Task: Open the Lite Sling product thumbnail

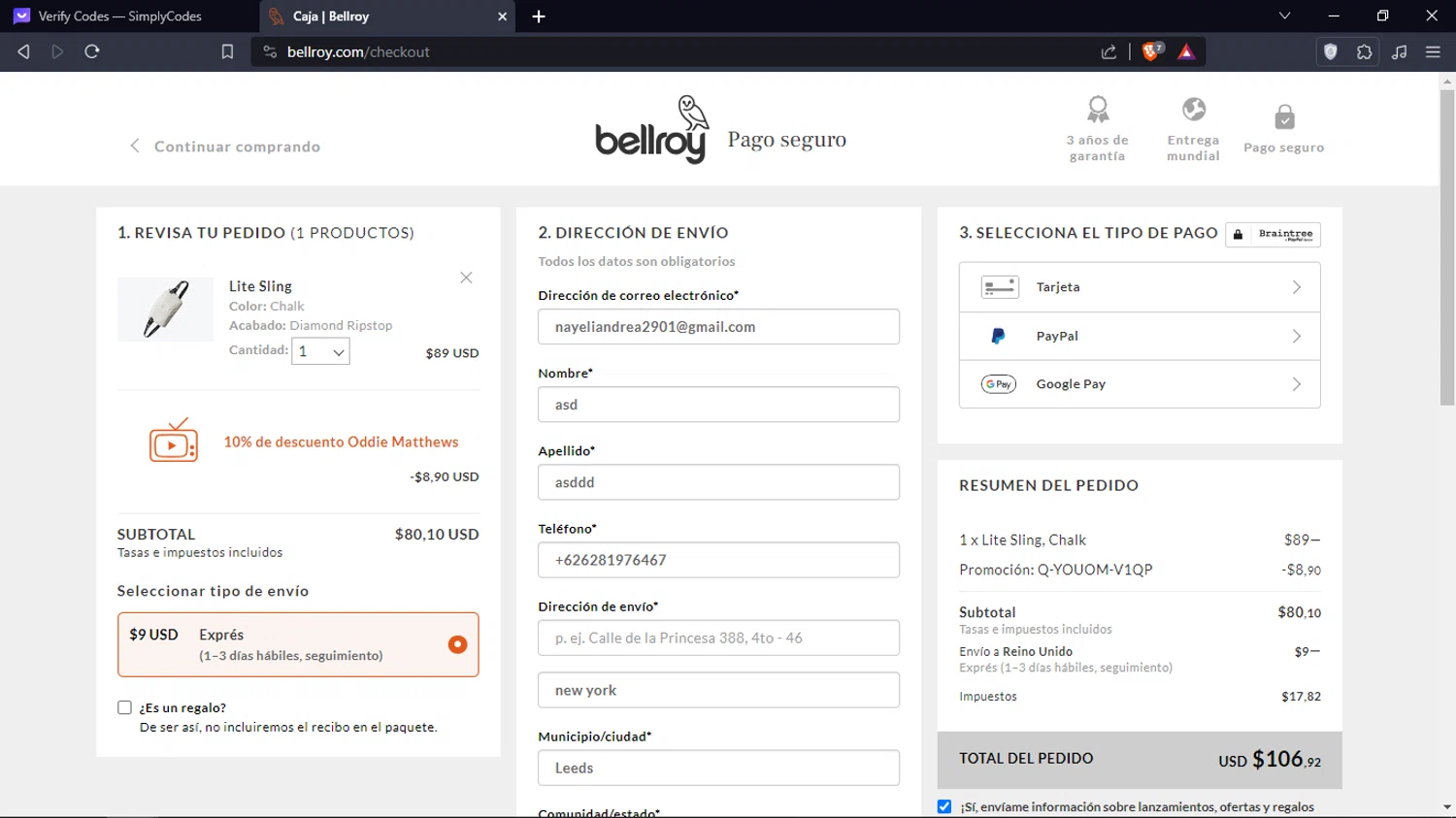Action: coord(165,310)
